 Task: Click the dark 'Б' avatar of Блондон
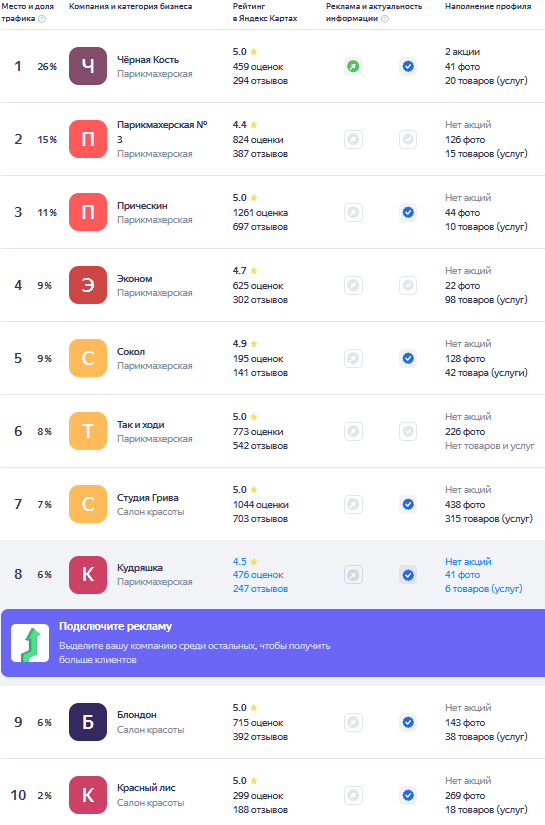tap(88, 722)
